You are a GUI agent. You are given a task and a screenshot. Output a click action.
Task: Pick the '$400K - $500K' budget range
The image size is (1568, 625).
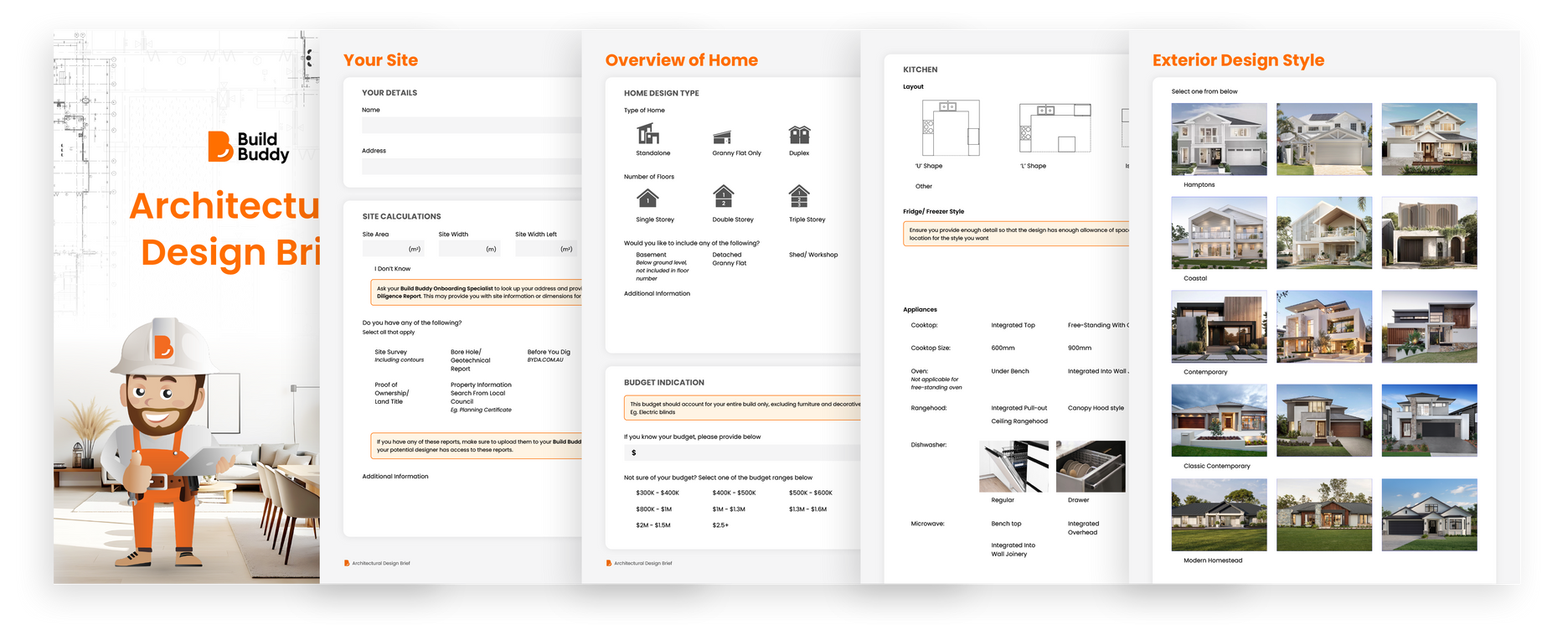point(734,493)
